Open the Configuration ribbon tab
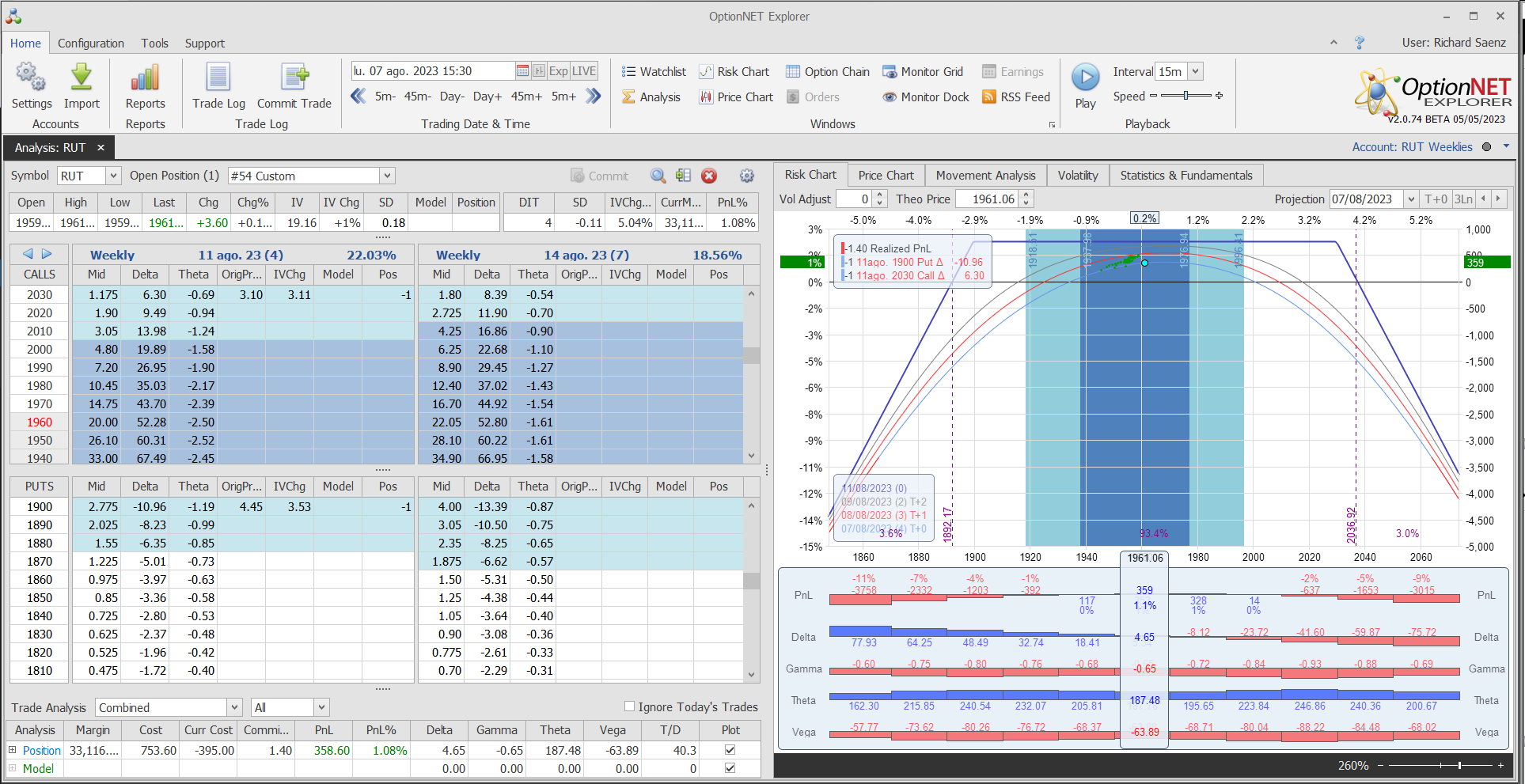1525x784 pixels. [90, 44]
